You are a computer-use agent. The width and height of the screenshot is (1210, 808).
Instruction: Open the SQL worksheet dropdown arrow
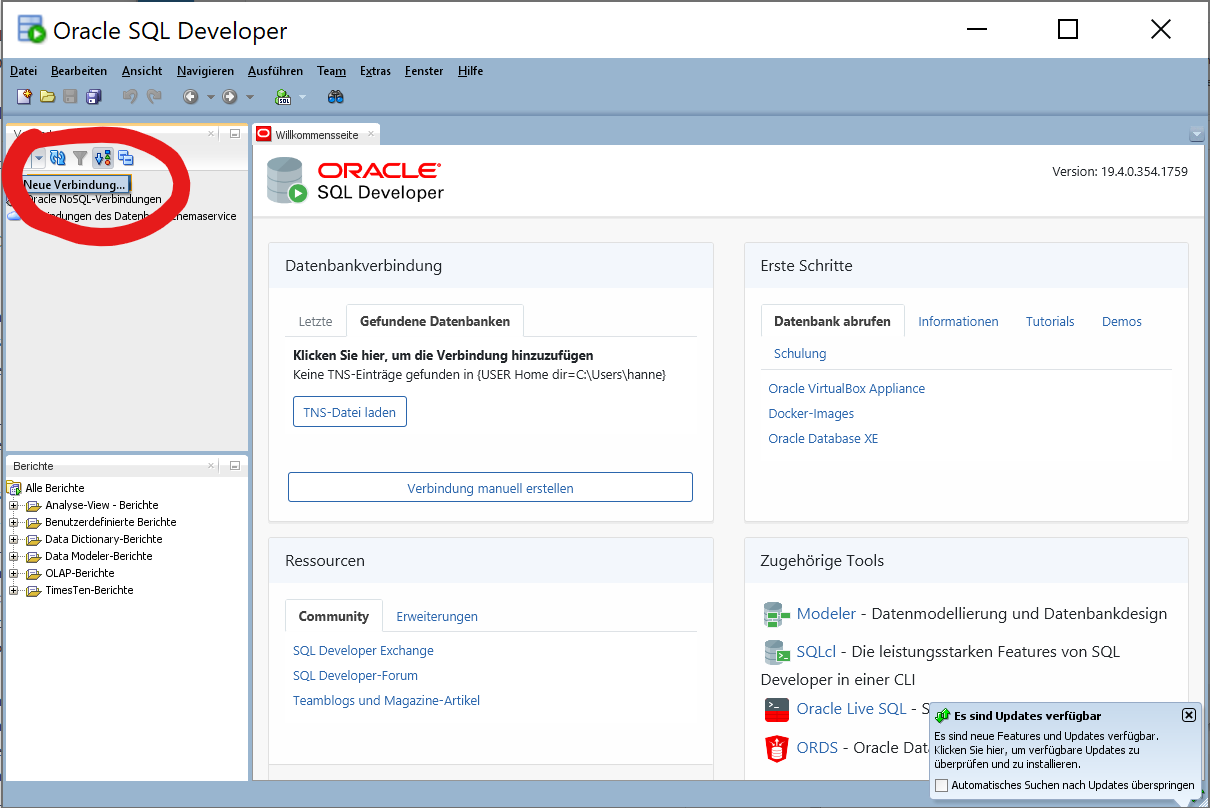[x=302, y=97]
